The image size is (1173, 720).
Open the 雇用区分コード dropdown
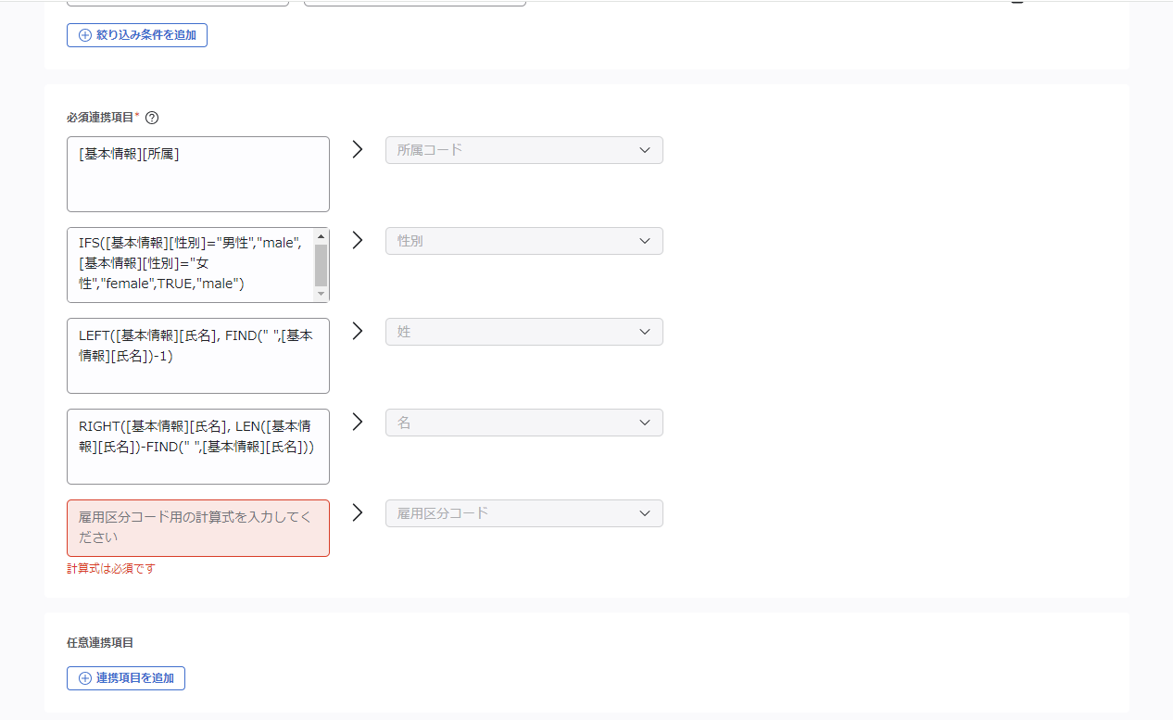coord(524,513)
